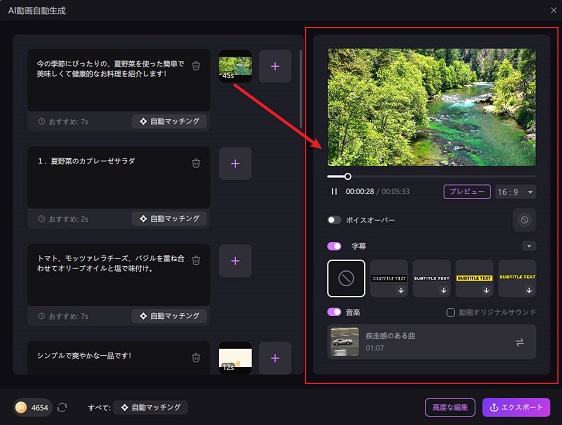The height and width of the screenshot is (425, 562).
Task: Click the 疾走感のある曲 track title
Action: [x=390, y=336]
